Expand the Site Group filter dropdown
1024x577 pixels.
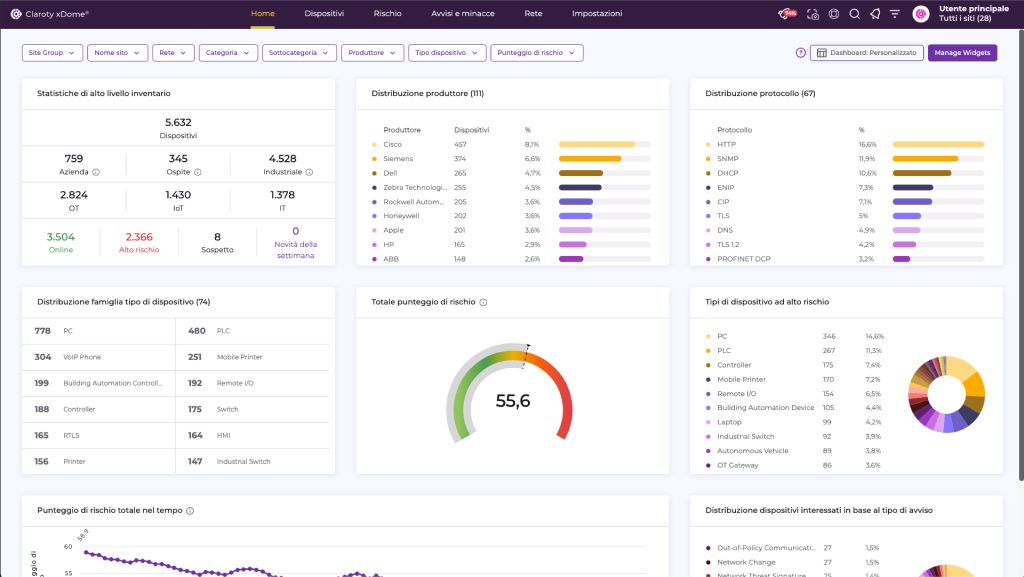52,53
